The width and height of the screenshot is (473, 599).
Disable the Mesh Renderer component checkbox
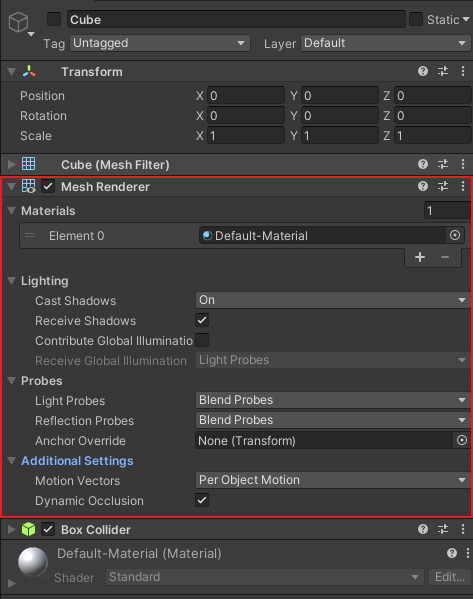[x=48, y=187]
